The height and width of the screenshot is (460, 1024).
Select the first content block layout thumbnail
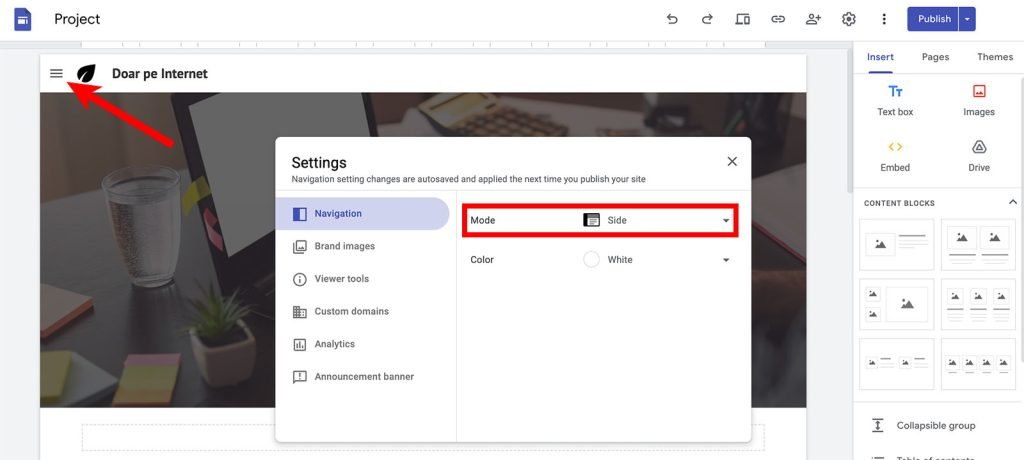tap(896, 244)
